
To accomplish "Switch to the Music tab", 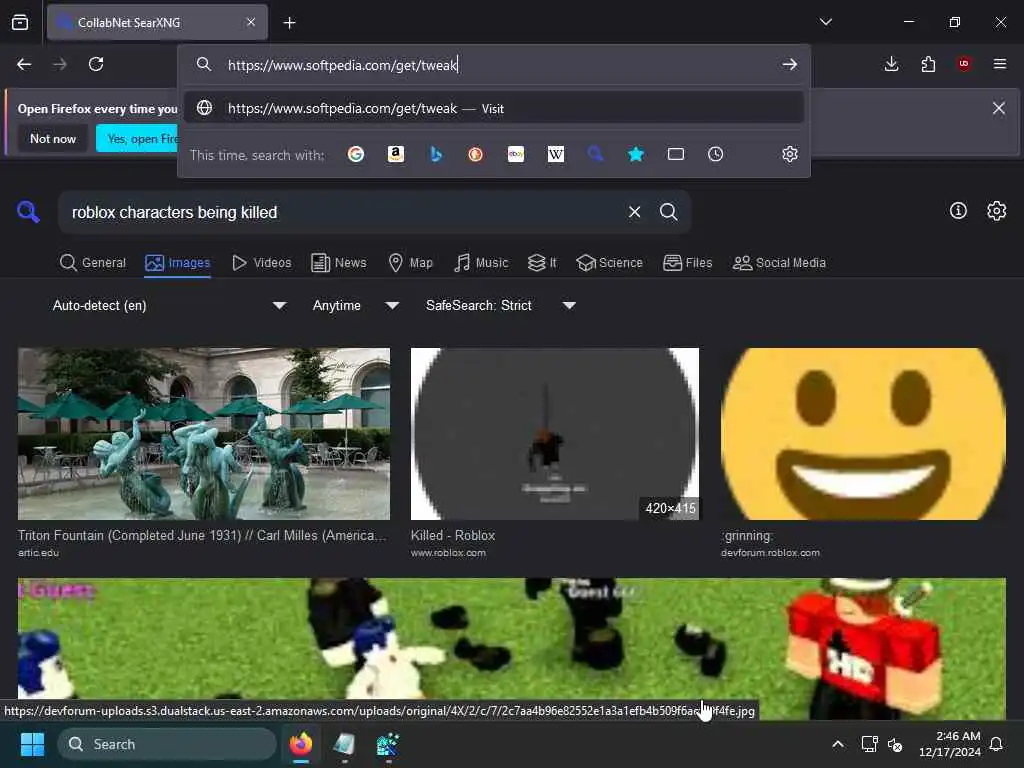I will click(481, 263).
